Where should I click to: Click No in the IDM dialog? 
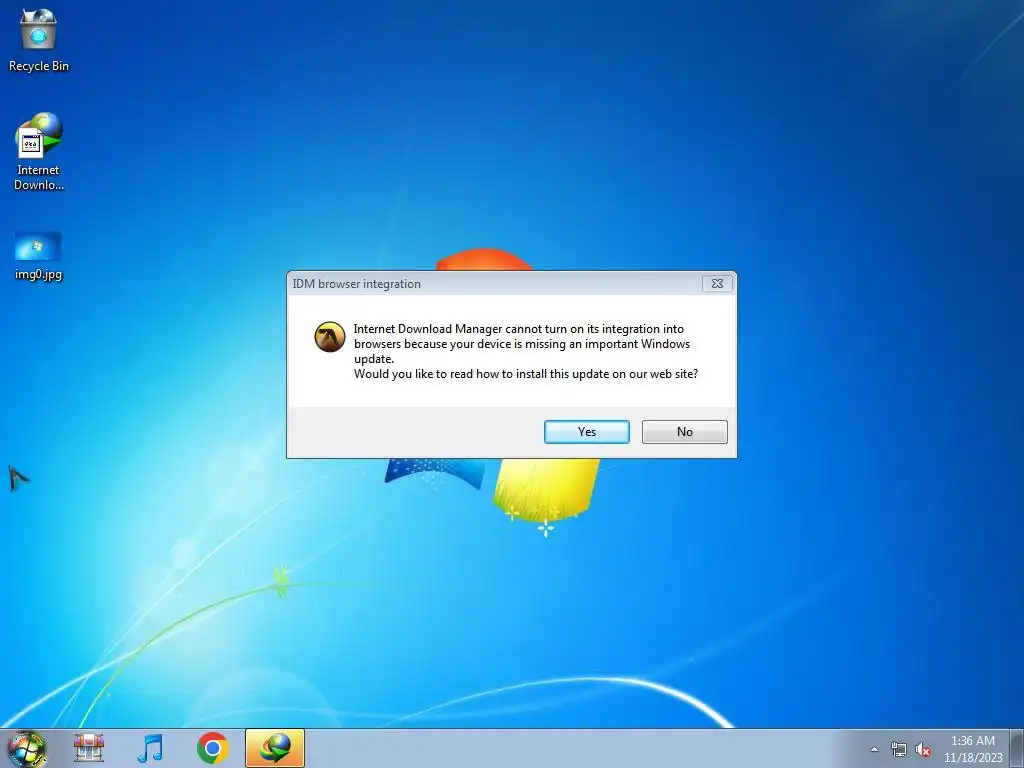point(684,432)
